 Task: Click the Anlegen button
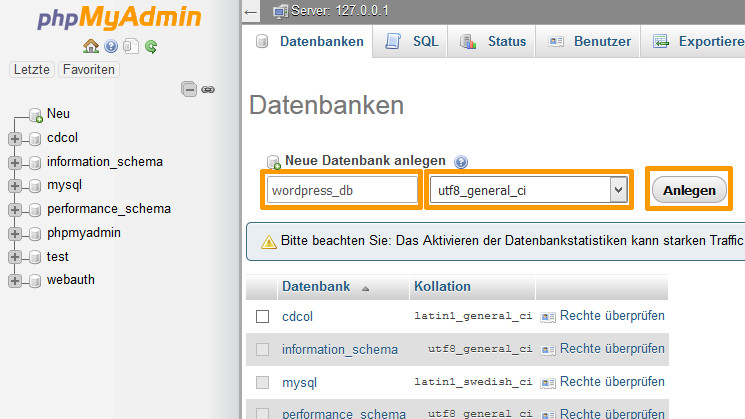coord(689,190)
